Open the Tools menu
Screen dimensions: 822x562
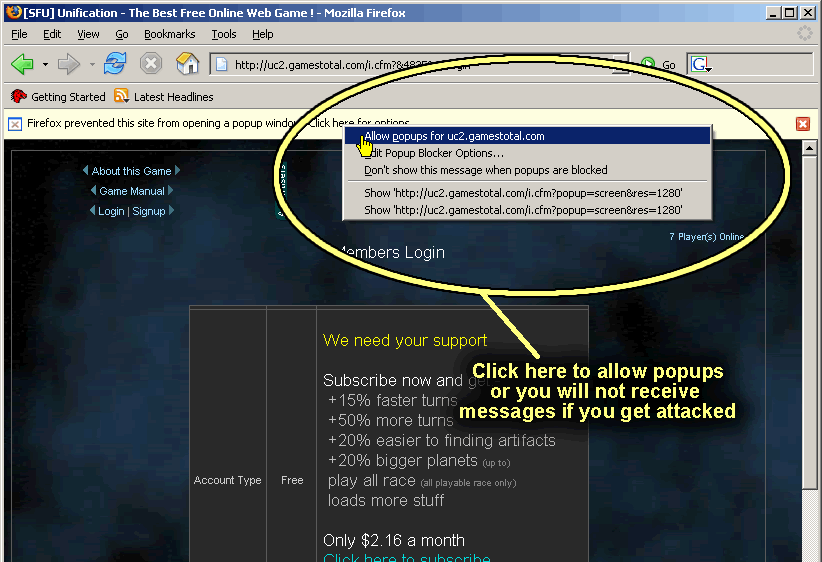coord(223,34)
